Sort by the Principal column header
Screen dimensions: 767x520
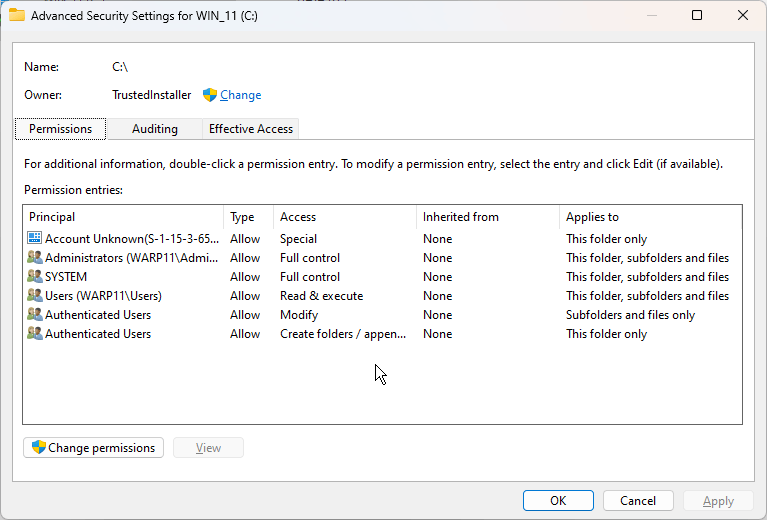point(123,217)
